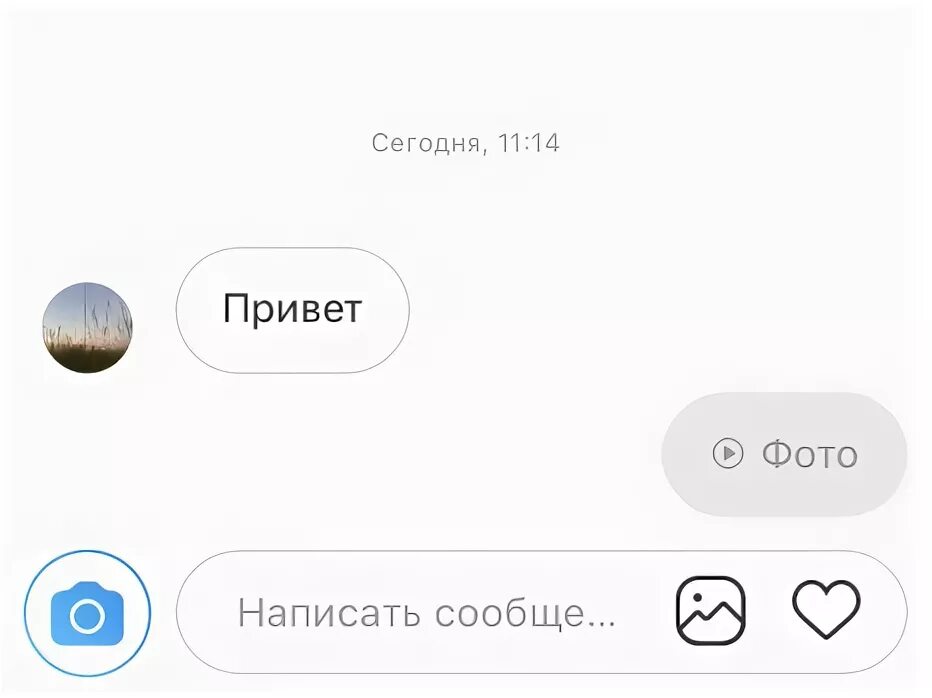Click the incoming Привет bubble outline

coord(292,310)
